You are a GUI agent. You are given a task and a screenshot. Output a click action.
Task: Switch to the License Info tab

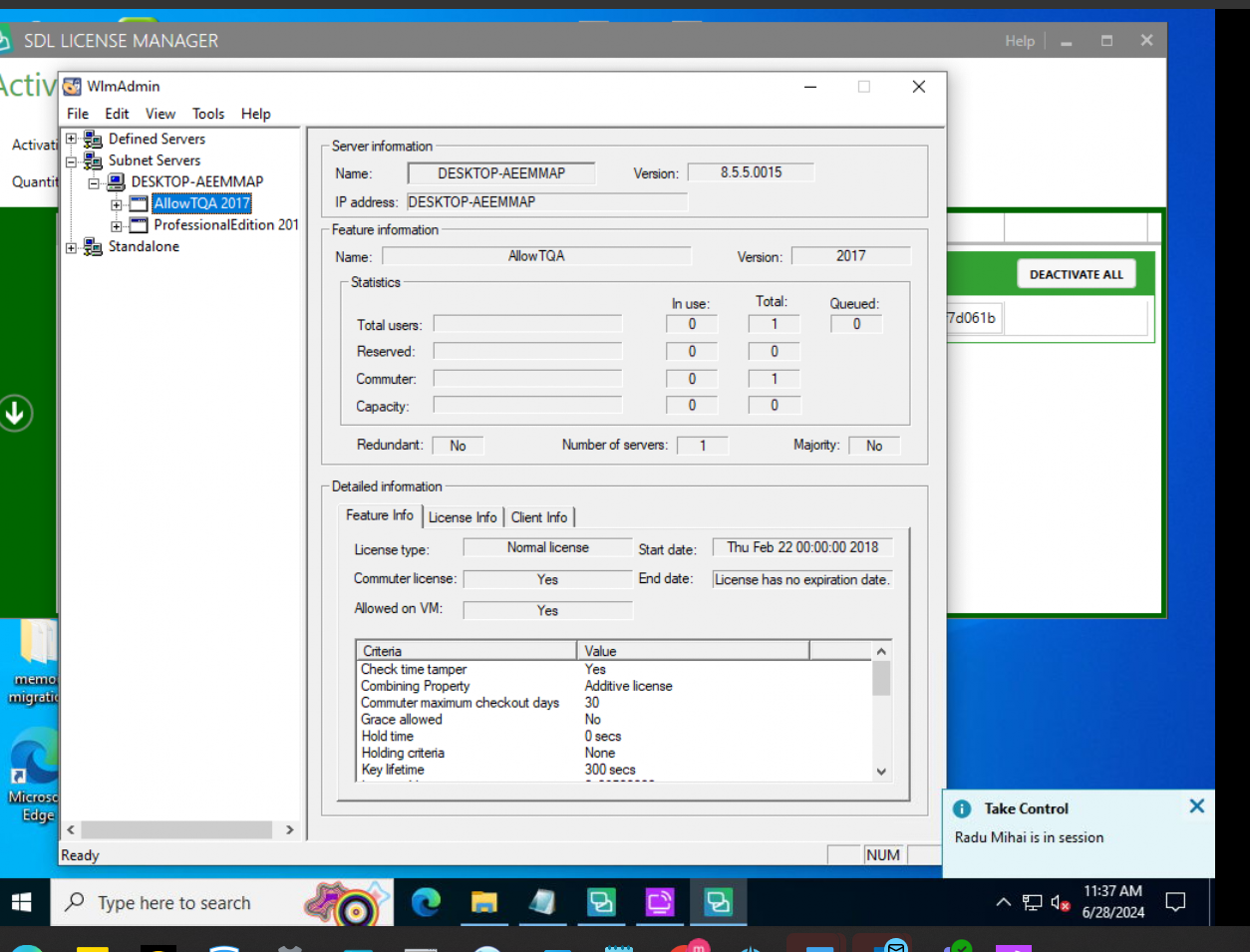point(463,517)
